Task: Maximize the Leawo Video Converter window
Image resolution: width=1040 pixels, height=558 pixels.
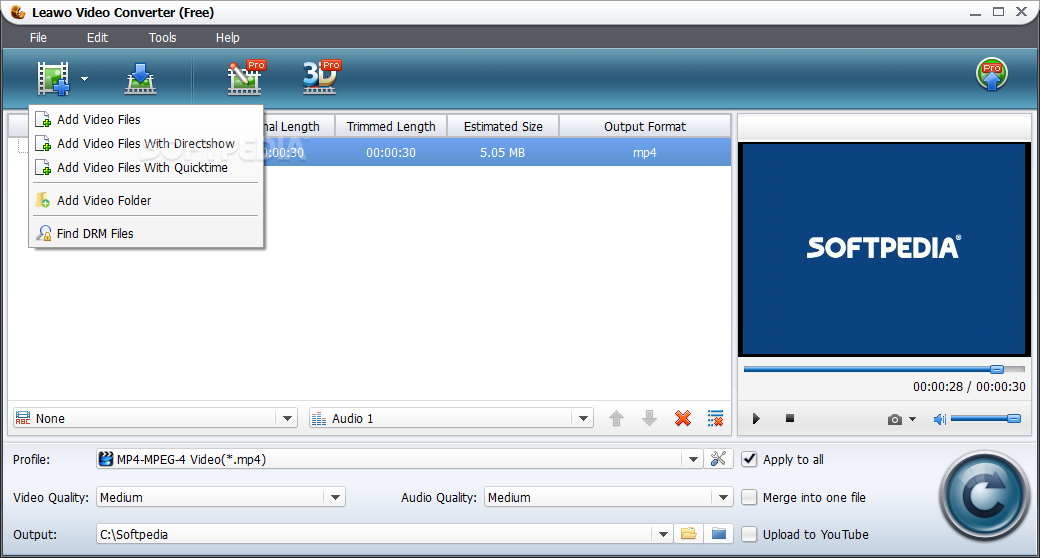Action: tap(998, 12)
